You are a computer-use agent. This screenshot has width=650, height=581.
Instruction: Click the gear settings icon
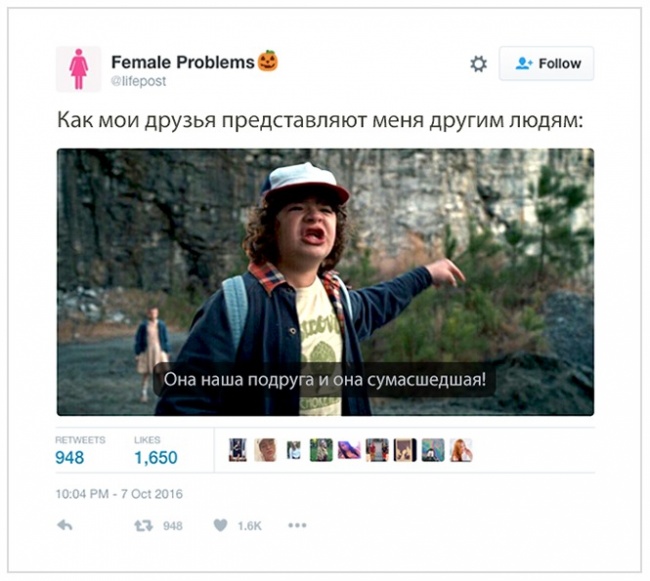tap(478, 64)
